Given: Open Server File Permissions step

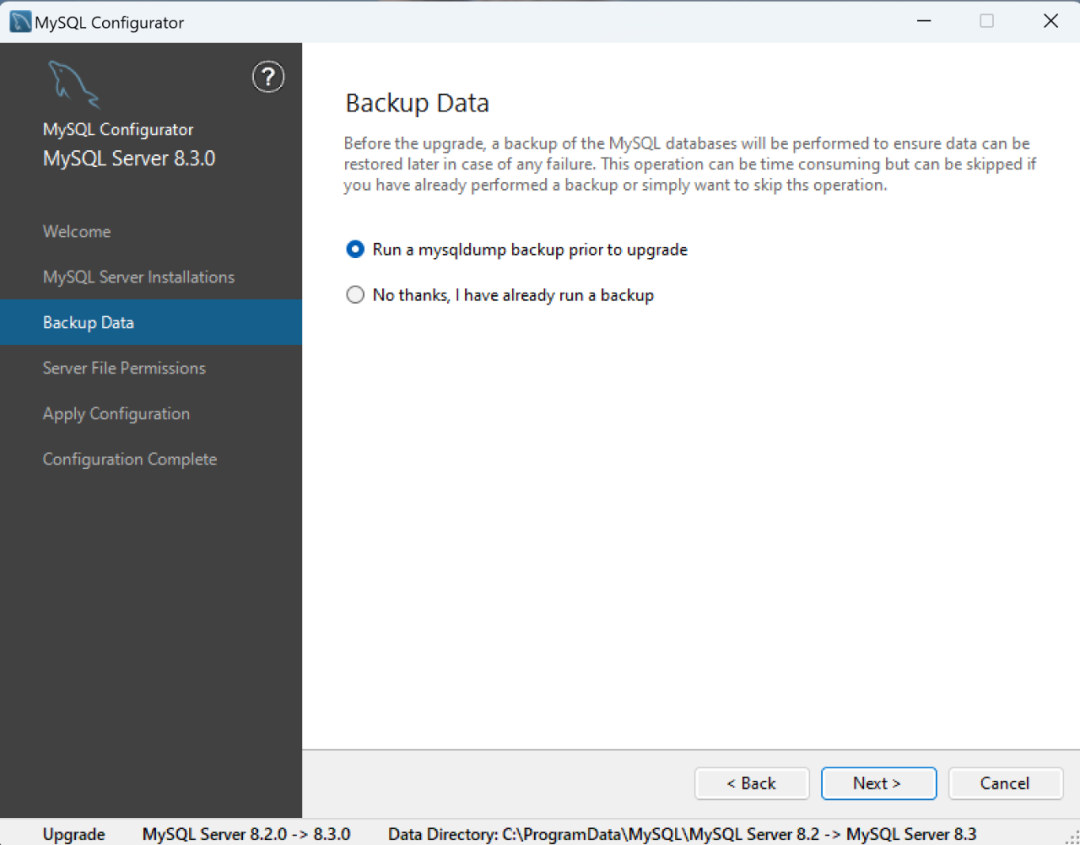Looking at the screenshot, I should click(x=124, y=368).
